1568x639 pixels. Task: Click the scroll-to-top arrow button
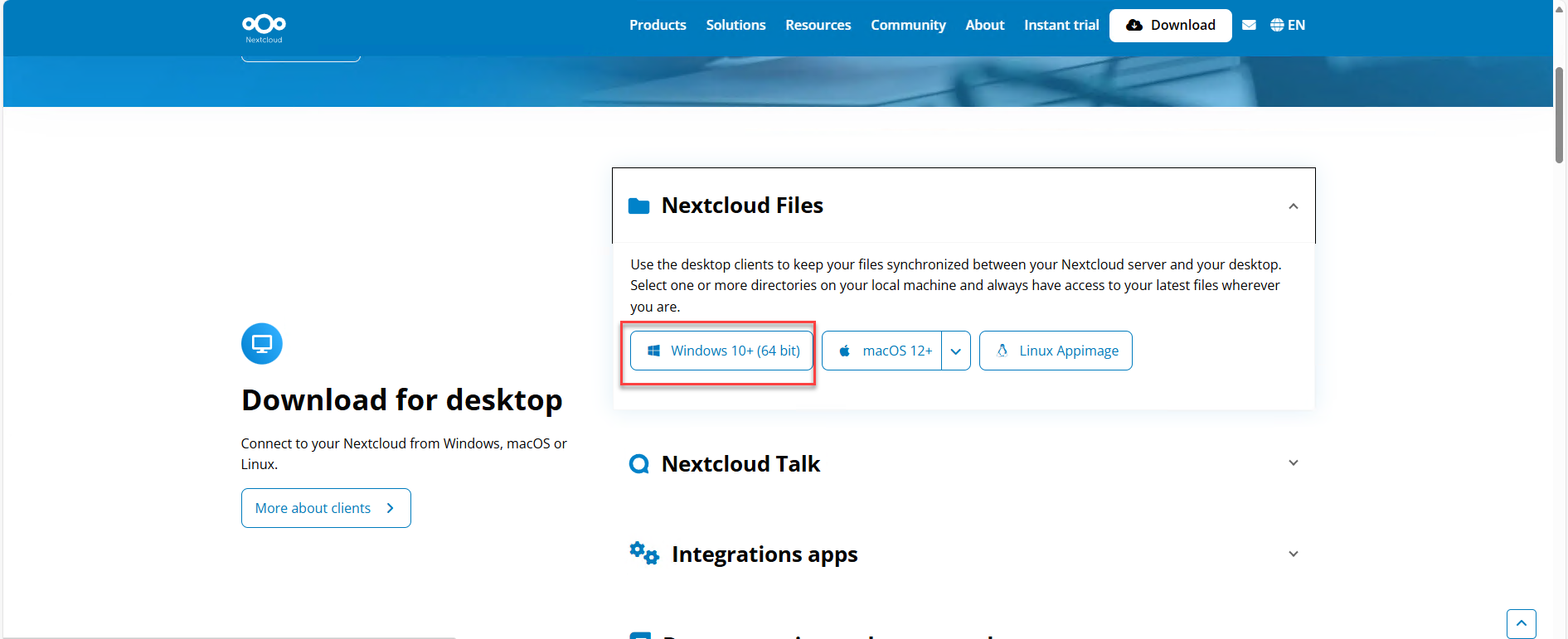(1521, 623)
